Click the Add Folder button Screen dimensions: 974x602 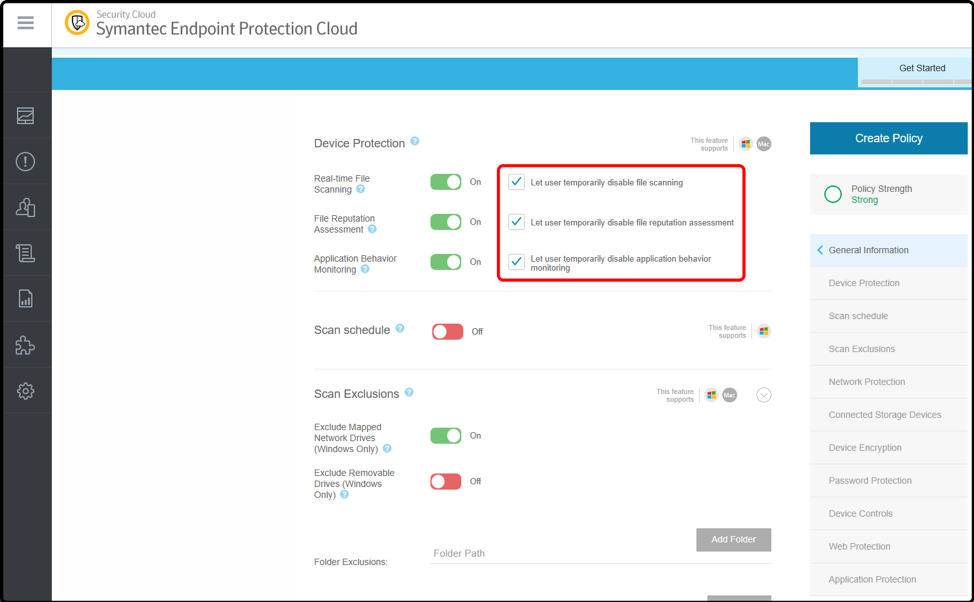734,540
